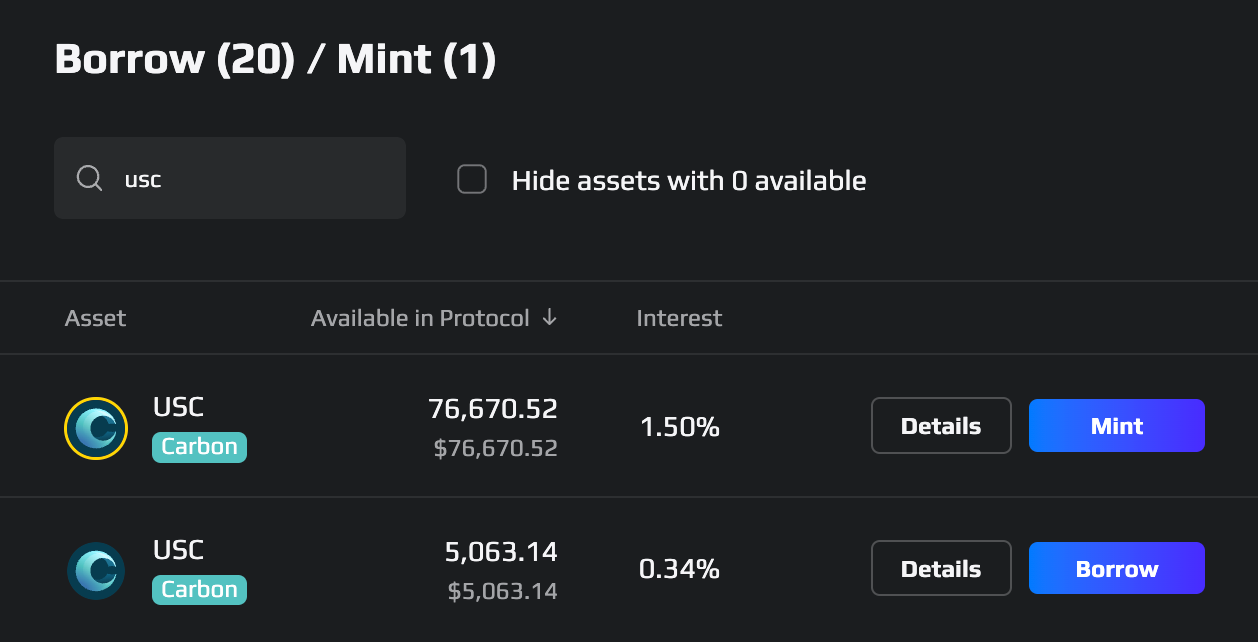Click the sort arrow beside Available in Protocol
The height and width of the screenshot is (642, 1258).
coord(548,318)
